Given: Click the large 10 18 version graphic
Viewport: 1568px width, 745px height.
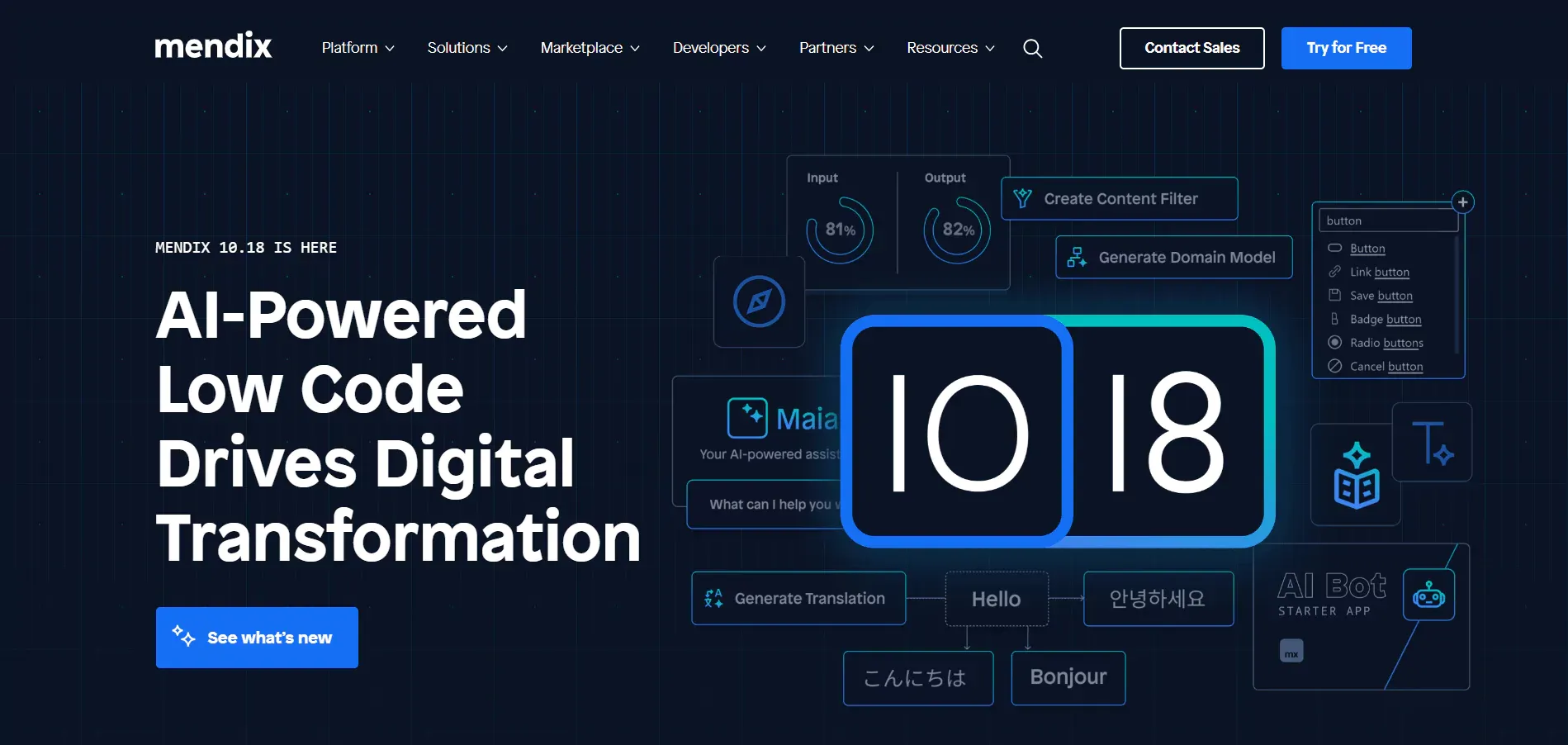Looking at the screenshot, I should coord(1058,431).
